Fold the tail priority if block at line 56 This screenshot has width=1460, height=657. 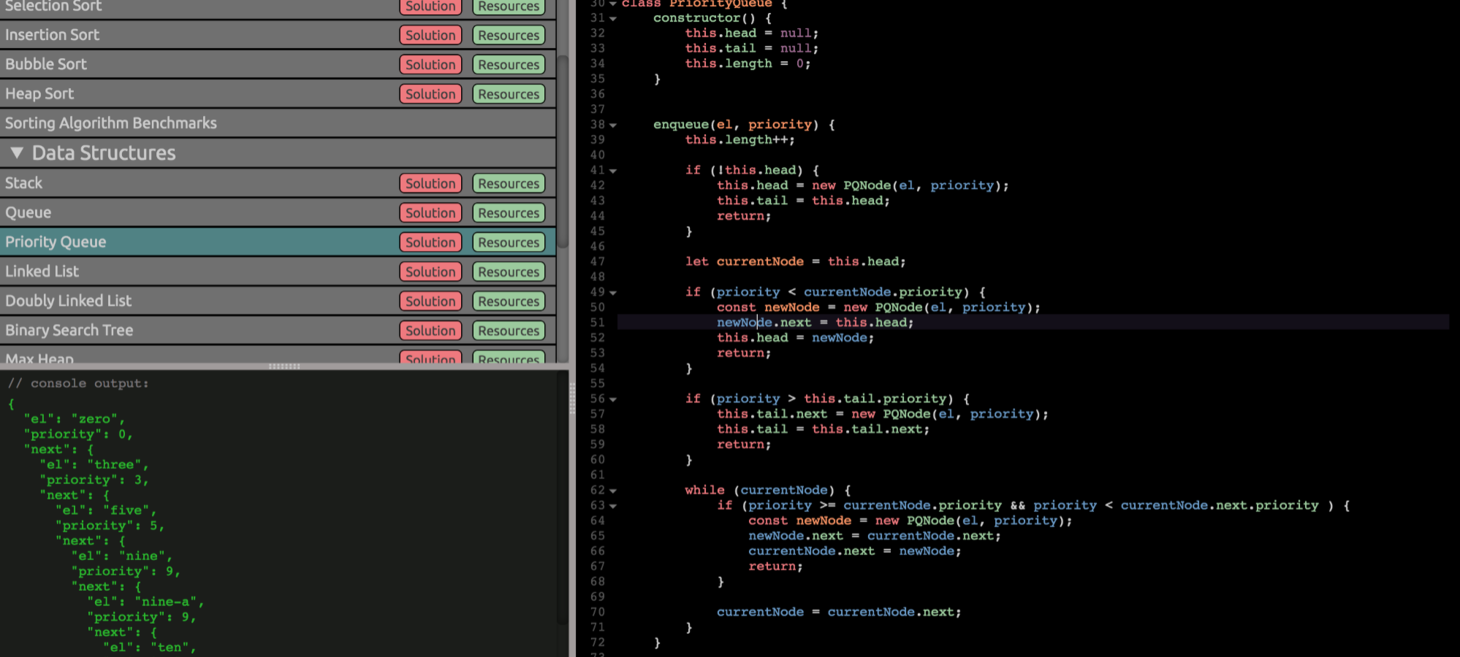pos(613,399)
